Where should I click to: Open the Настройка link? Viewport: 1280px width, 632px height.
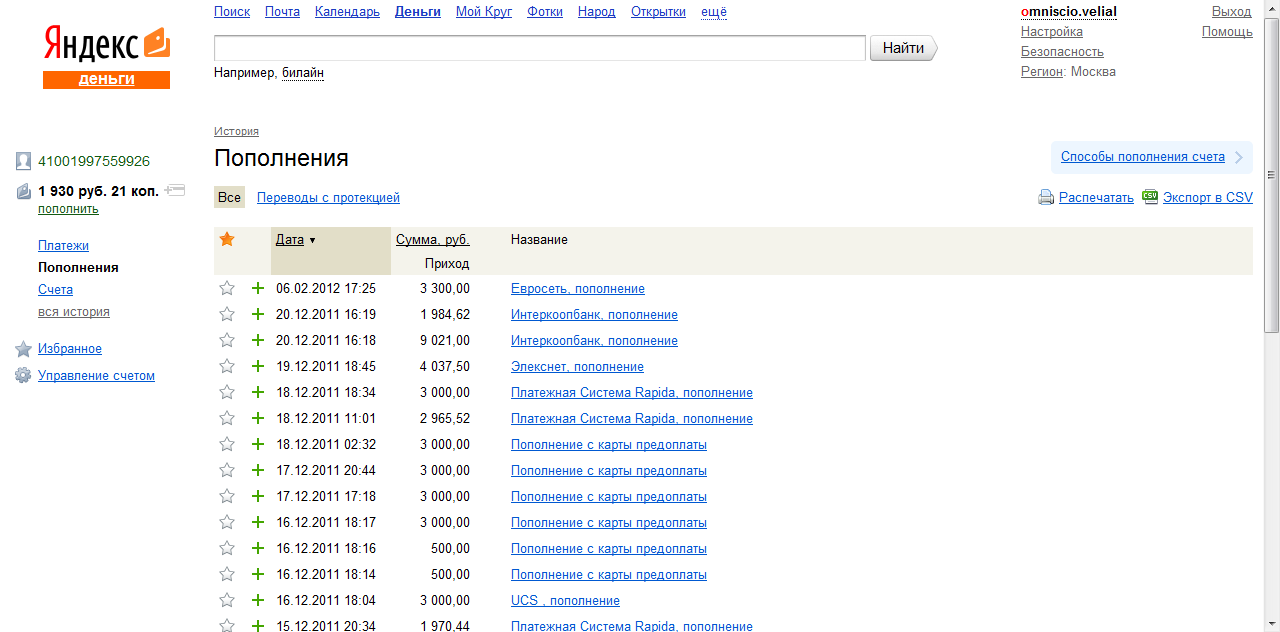click(x=1052, y=32)
